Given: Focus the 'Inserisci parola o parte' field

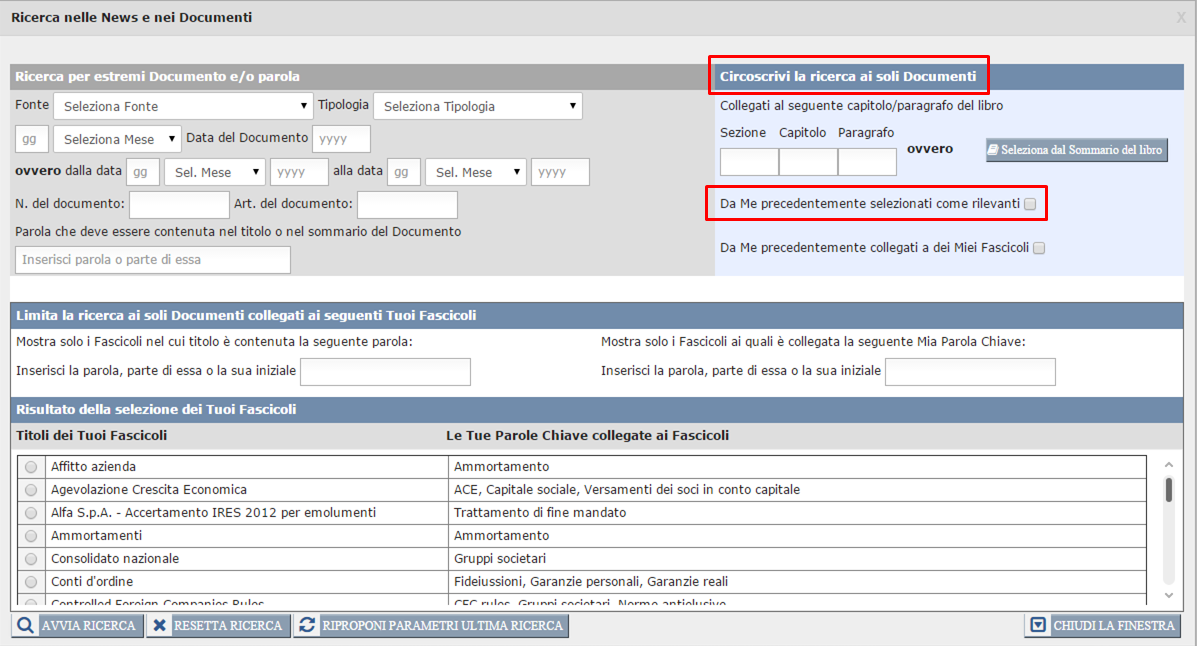Looking at the screenshot, I should pyautogui.click(x=153, y=260).
